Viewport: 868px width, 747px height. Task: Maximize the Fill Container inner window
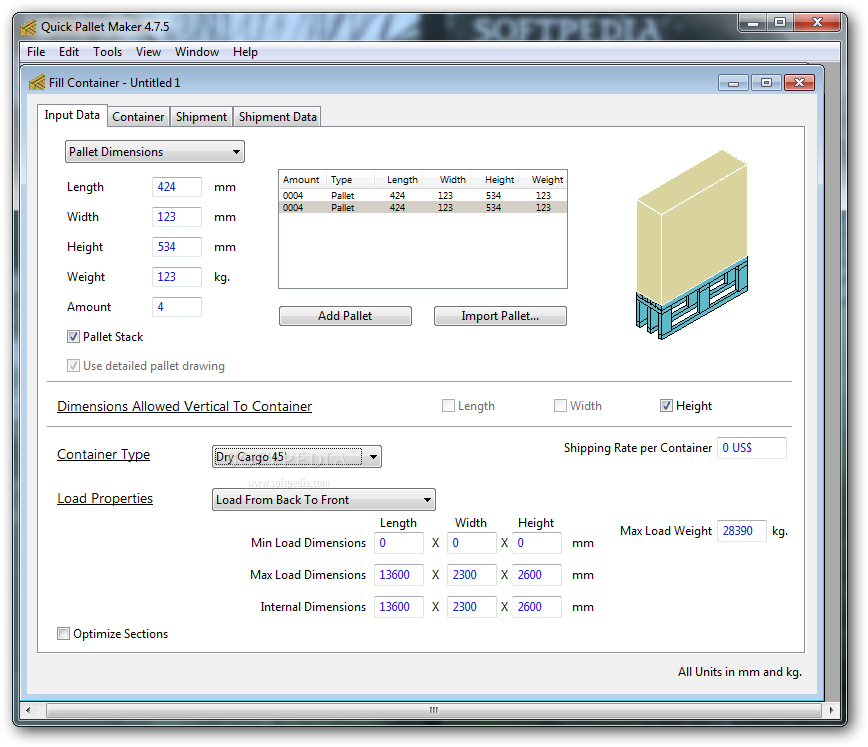[766, 83]
